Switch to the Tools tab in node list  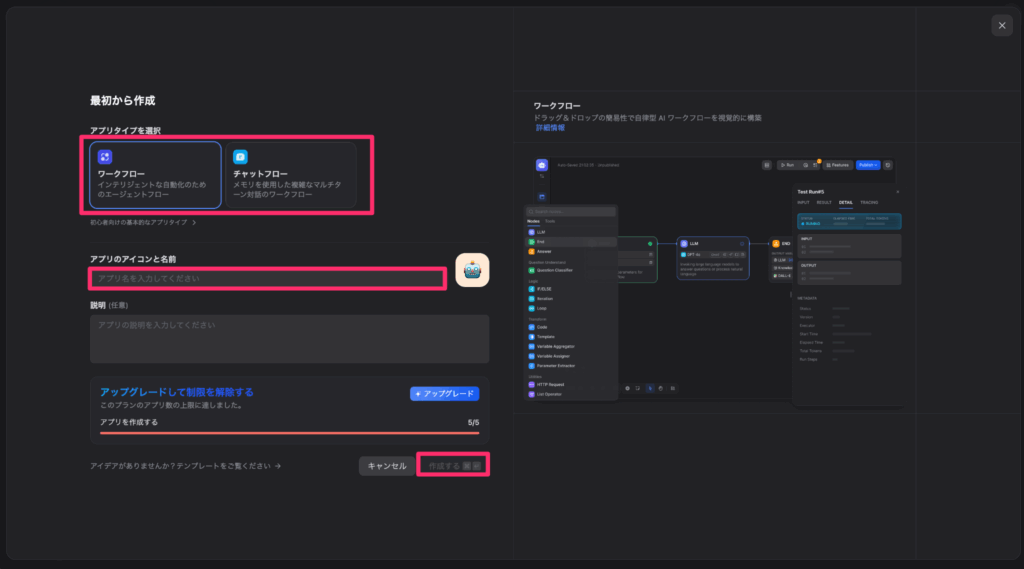(x=550, y=220)
